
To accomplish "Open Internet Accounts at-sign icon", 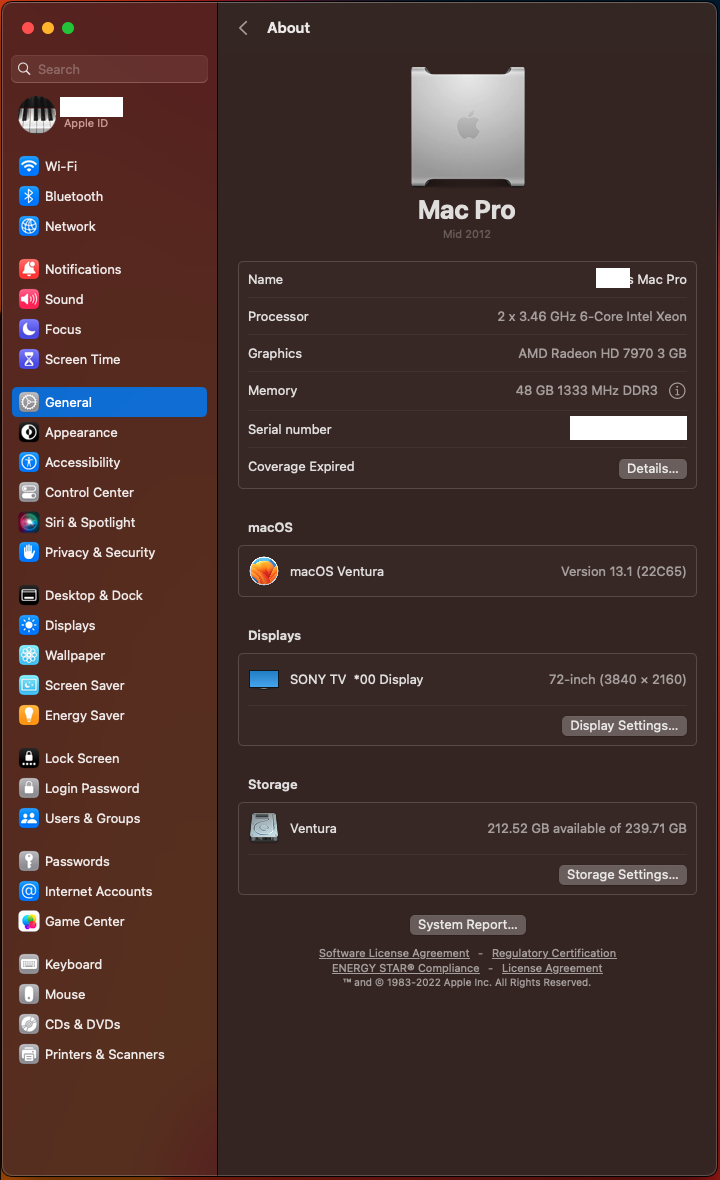I will 29,893.
